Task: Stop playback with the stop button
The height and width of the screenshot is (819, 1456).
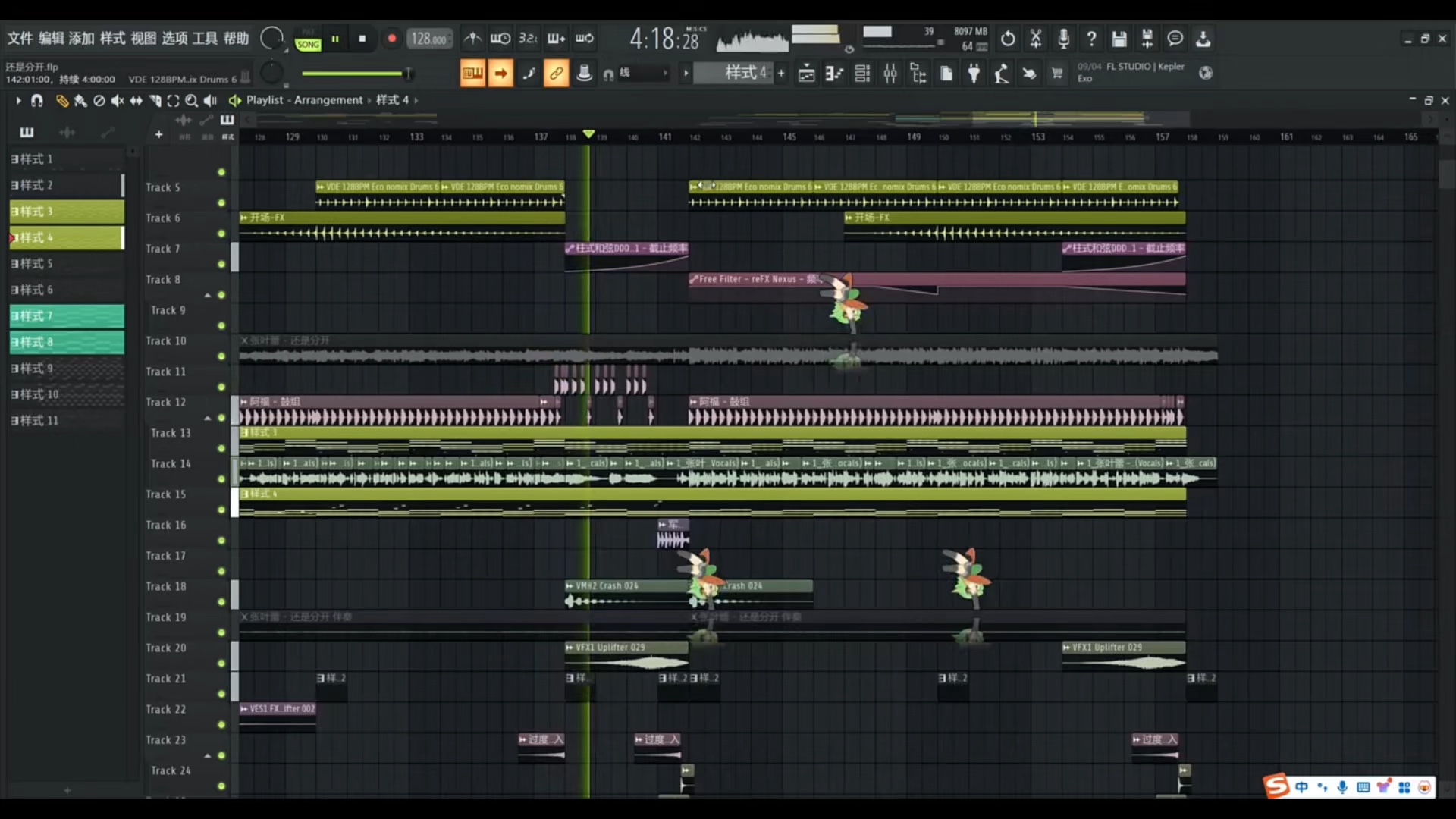Action: (x=362, y=39)
